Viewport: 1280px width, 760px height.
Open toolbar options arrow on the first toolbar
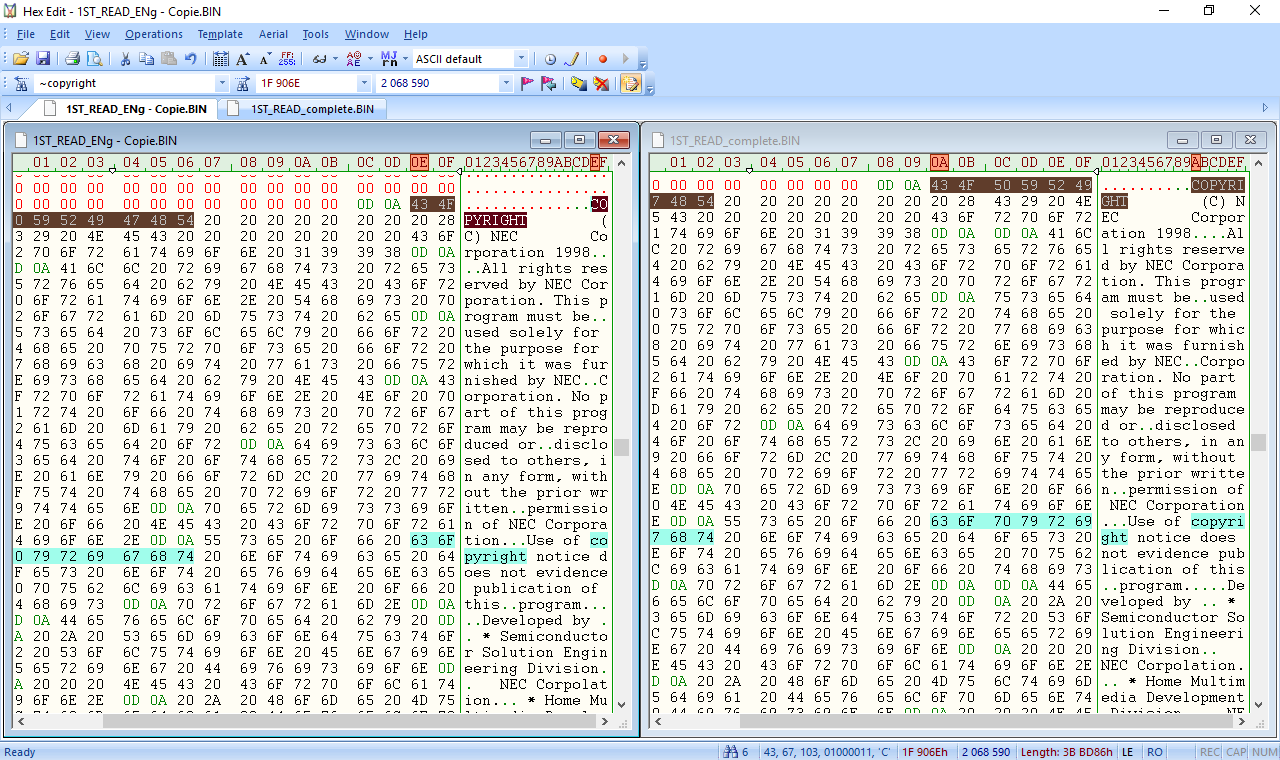coord(643,62)
